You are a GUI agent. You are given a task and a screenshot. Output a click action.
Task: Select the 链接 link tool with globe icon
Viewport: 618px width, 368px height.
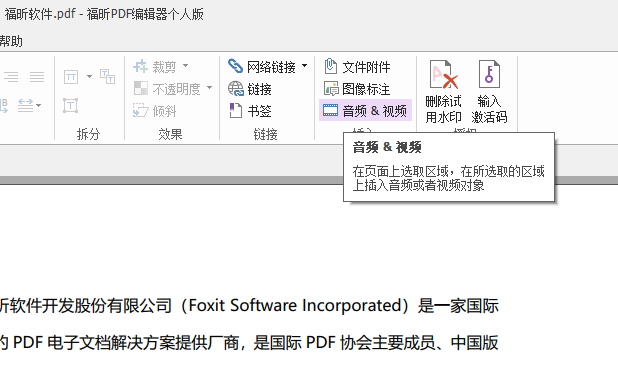[250, 89]
